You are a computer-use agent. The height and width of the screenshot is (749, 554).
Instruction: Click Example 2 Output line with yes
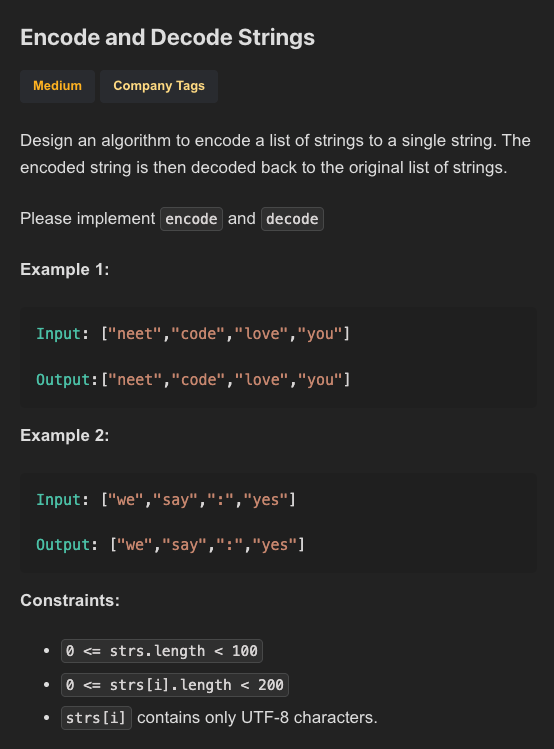point(170,545)
